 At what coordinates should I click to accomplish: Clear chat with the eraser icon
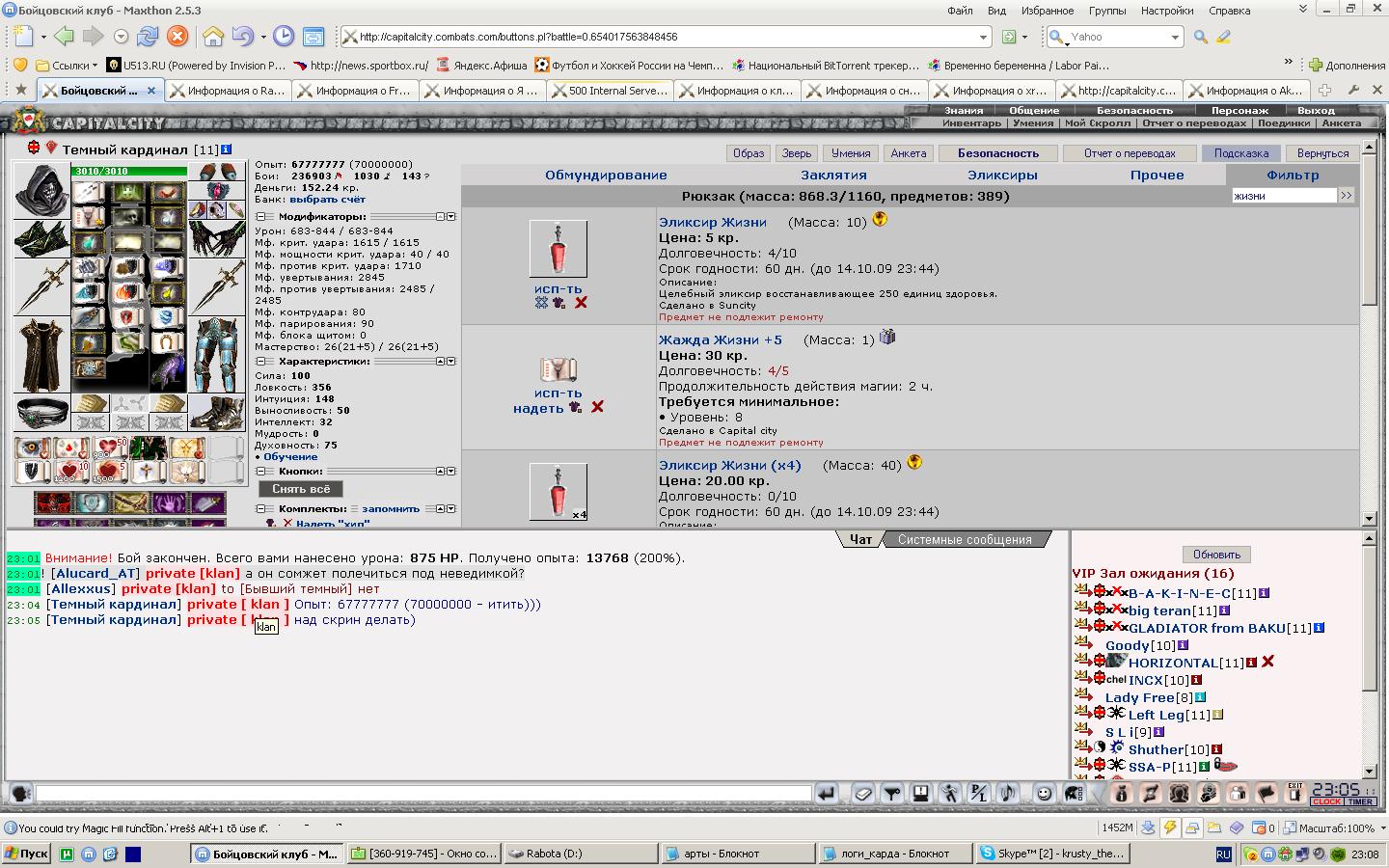point(863,793)
